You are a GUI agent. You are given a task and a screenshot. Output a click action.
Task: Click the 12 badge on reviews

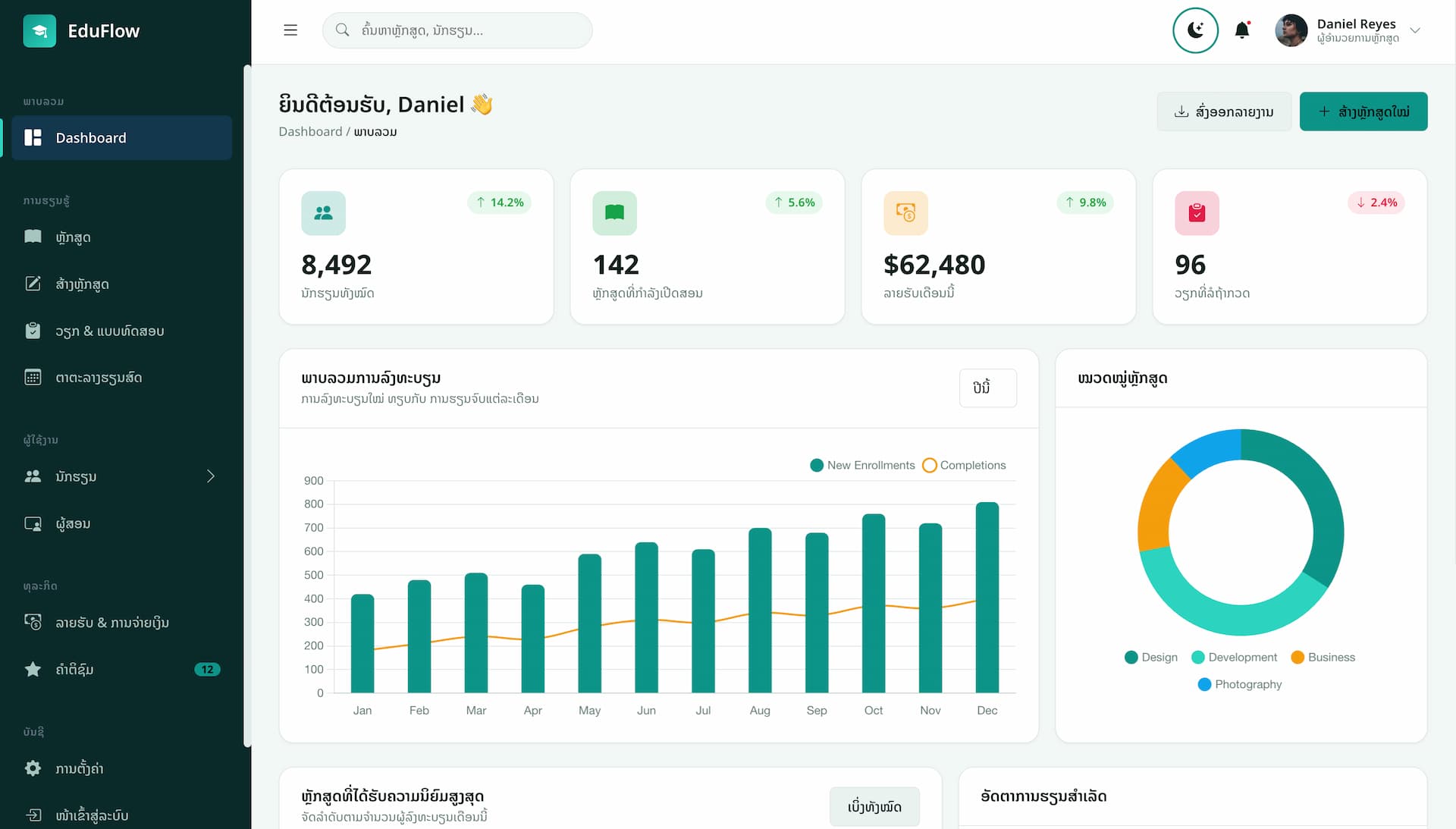pos(207,670)
